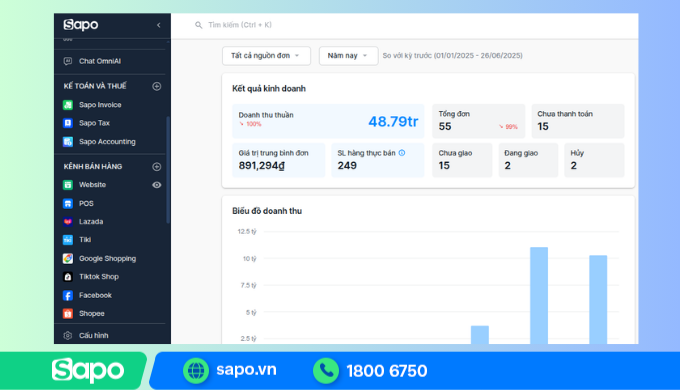Click the phone icon next to 1800 6750
This screenshot has height=390, width=680.
click(326, 371)
